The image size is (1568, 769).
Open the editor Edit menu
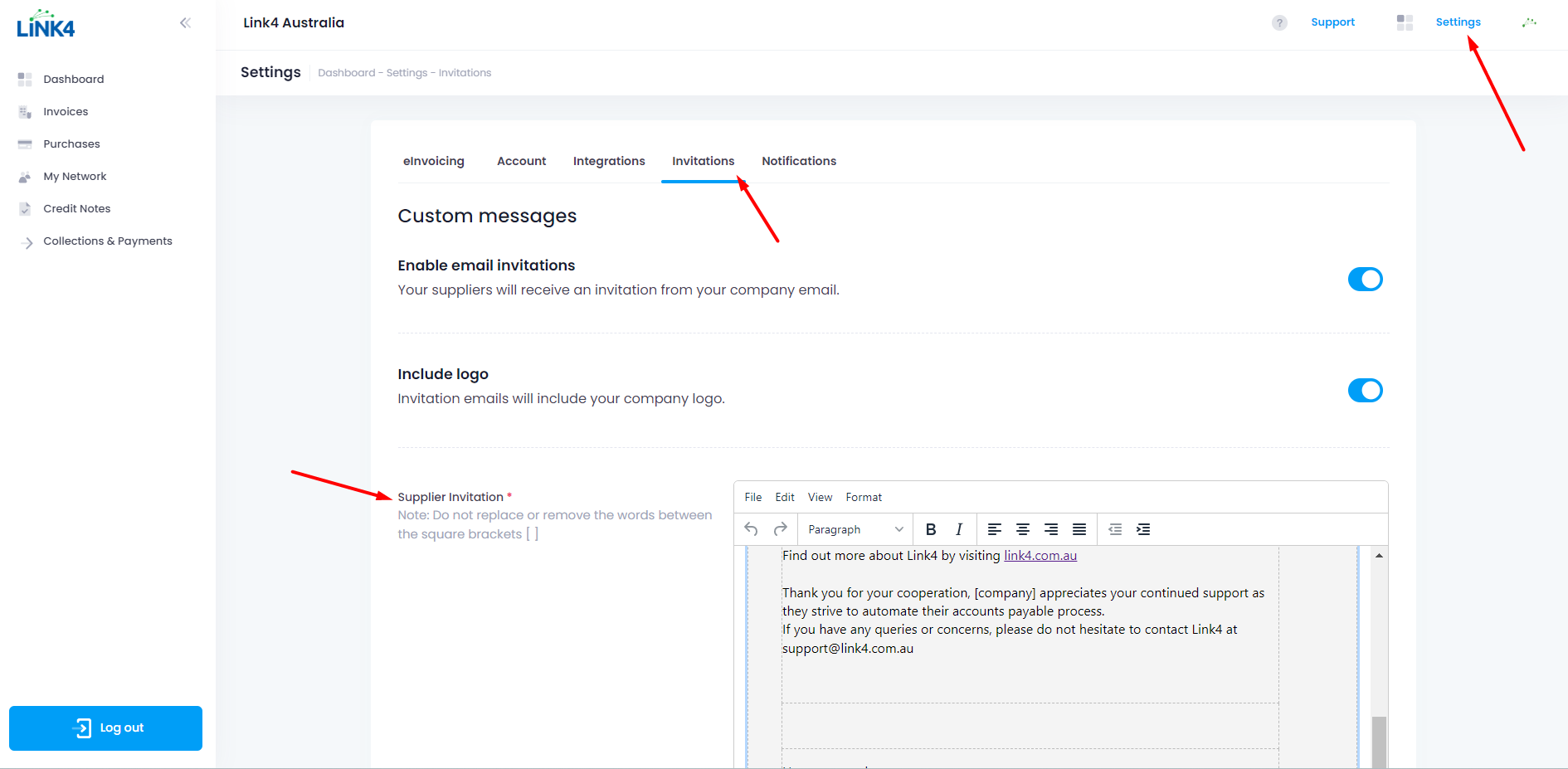tap(785, 497)
